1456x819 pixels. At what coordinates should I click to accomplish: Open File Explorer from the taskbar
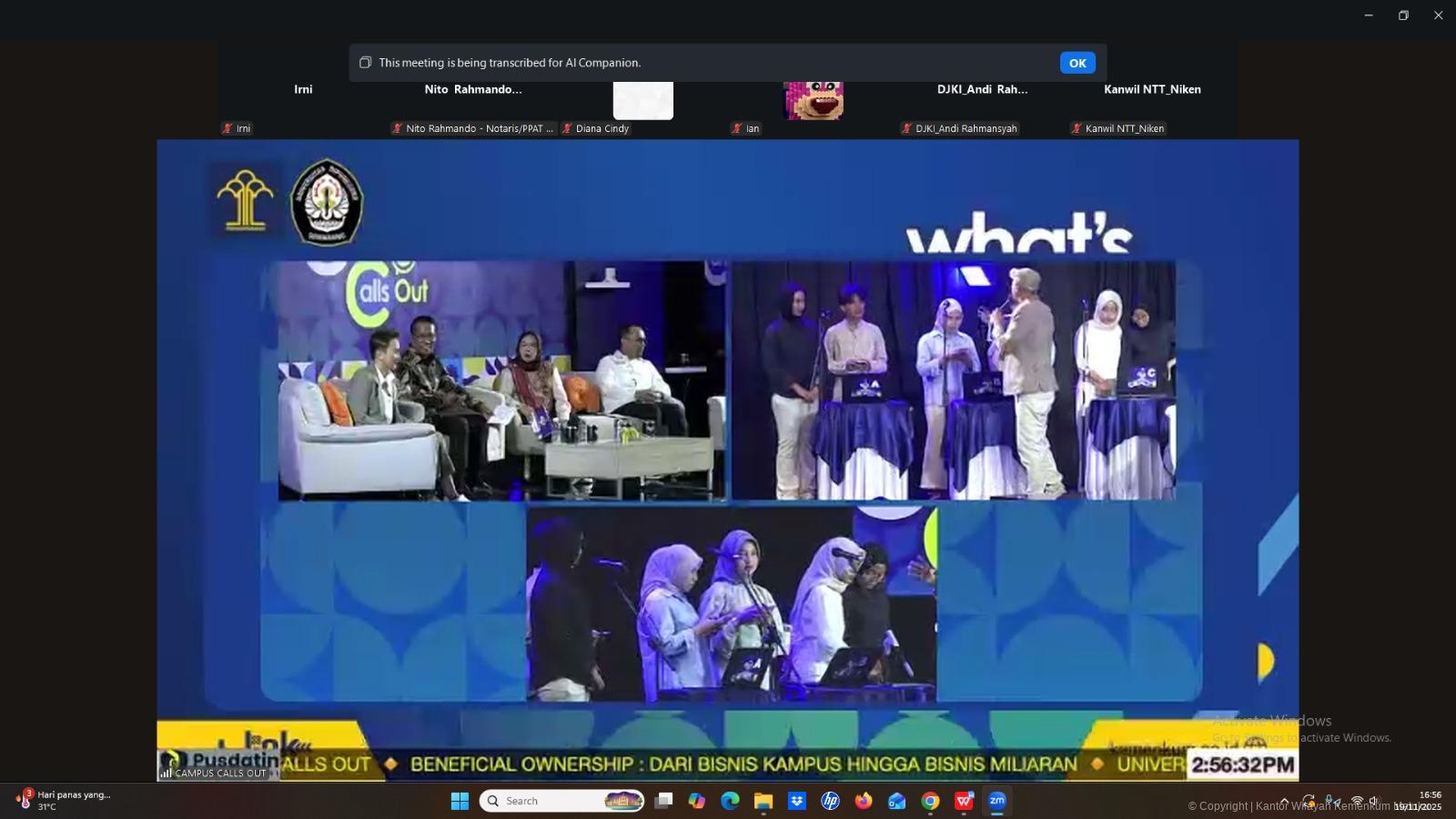coord(763,801)
